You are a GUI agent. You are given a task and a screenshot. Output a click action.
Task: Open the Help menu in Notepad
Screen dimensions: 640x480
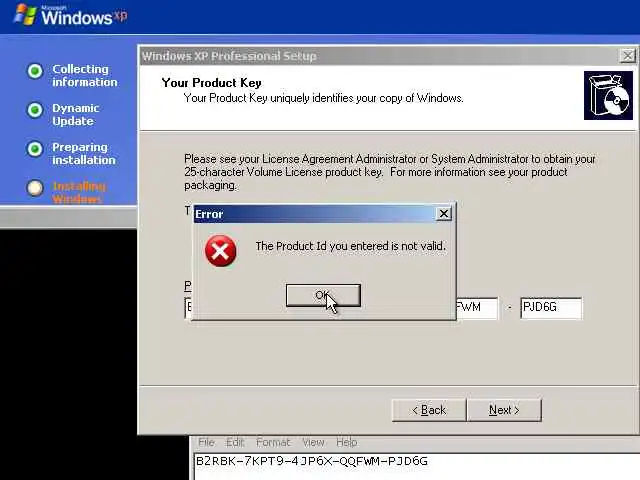tap(347, 442)
